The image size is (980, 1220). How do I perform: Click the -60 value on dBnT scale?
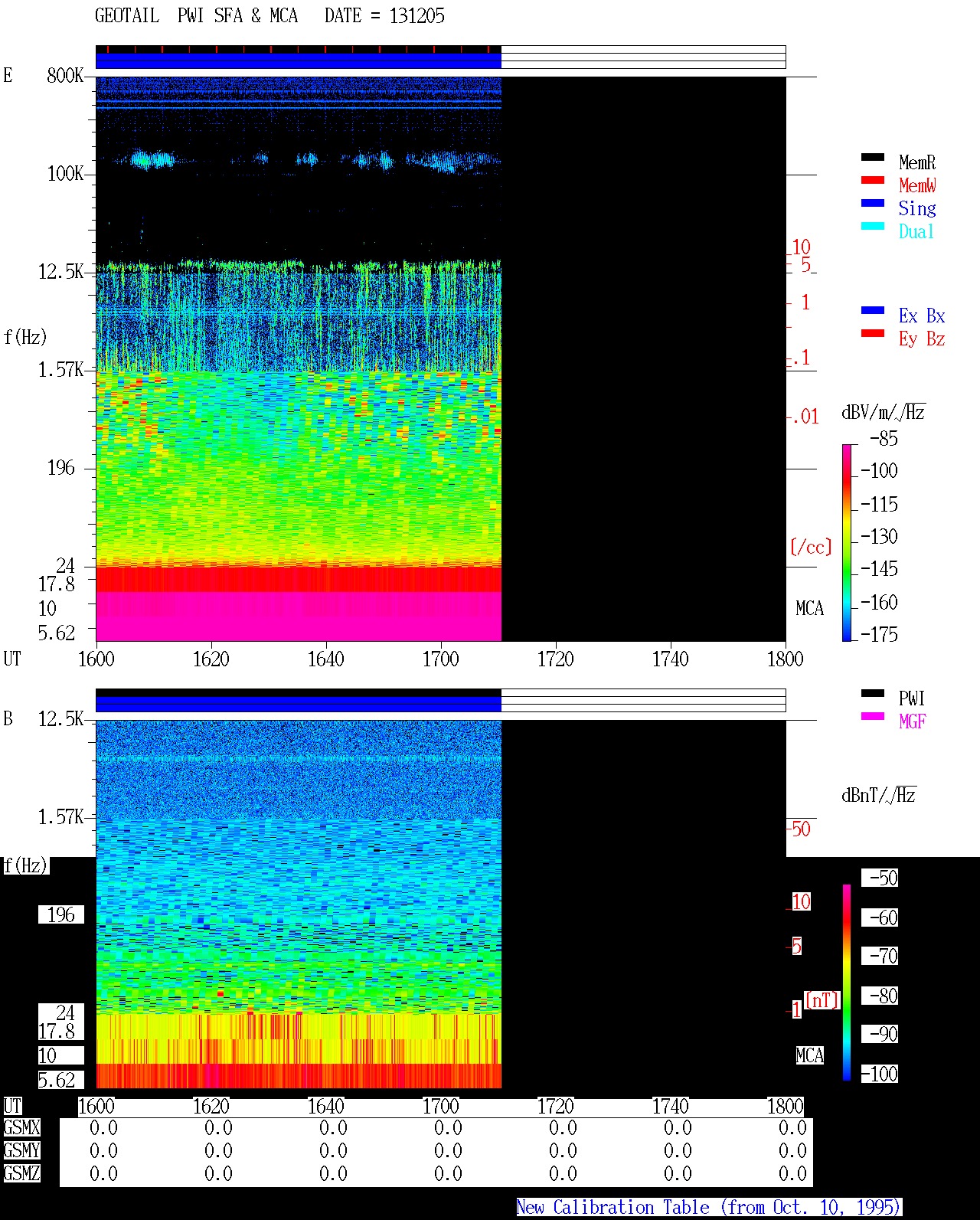880,917
